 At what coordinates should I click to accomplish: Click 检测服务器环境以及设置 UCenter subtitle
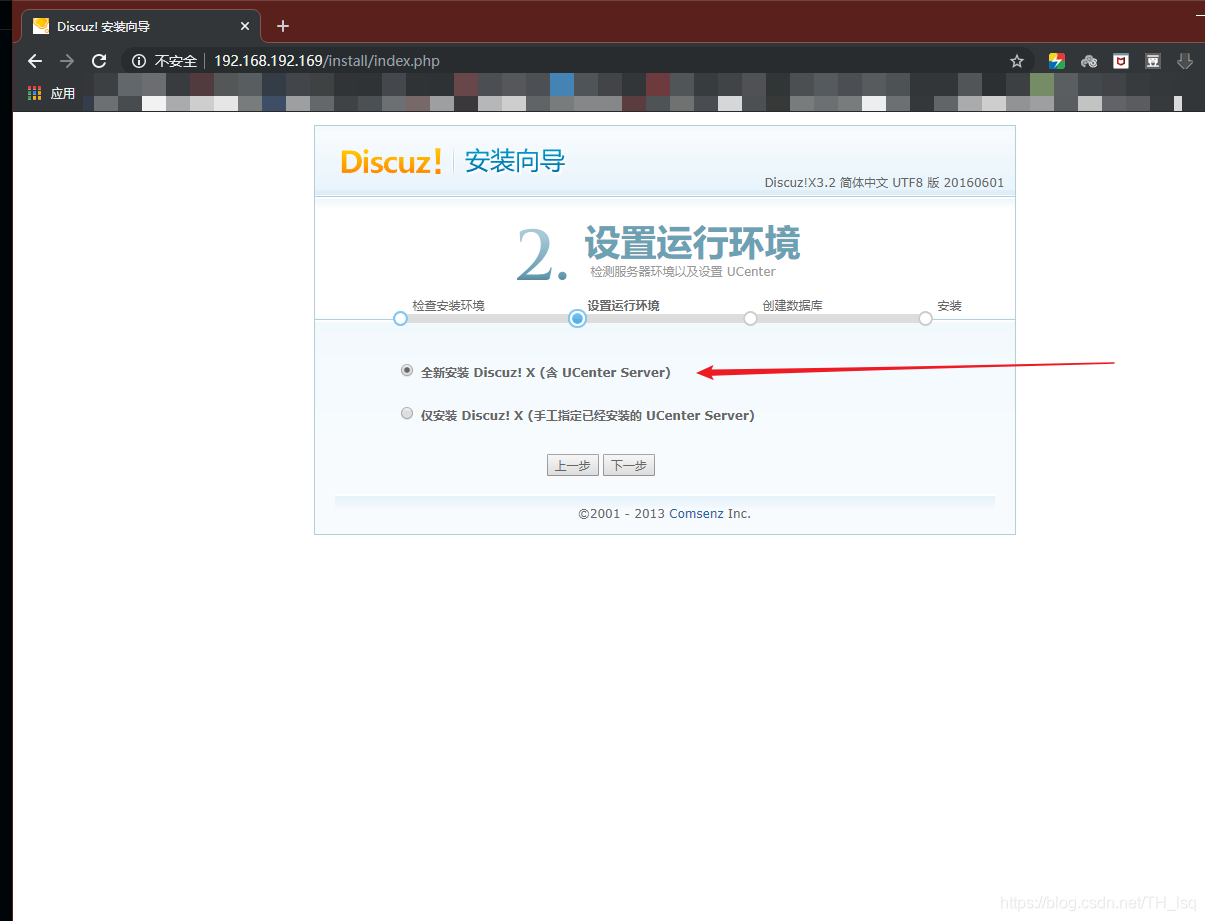coord(683,271)
